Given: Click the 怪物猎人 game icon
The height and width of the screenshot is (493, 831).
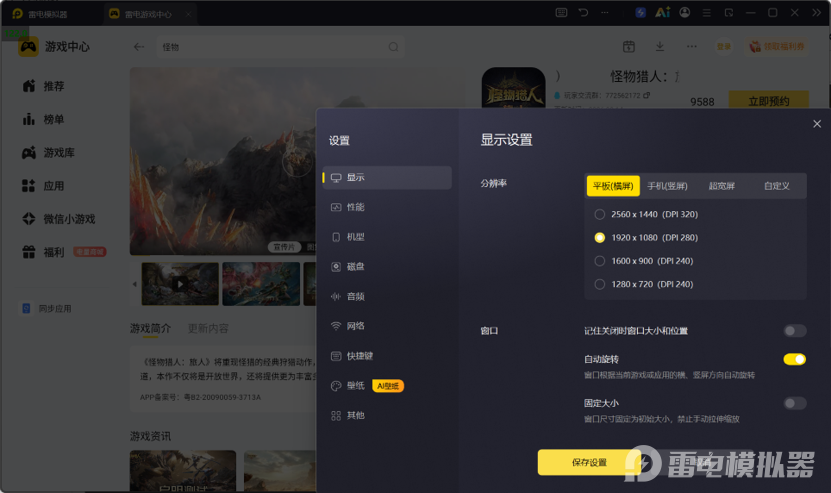Looking at the screenshot, I should click(513, 88).
